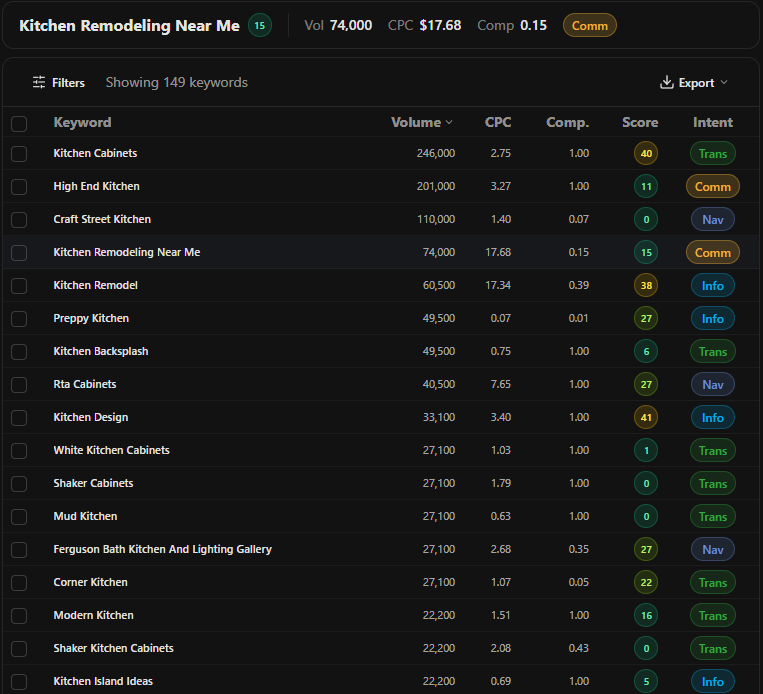Select Kitchen Remodeling Near Me table row
The width and height of the screenshot is (763, 694).
381,253
